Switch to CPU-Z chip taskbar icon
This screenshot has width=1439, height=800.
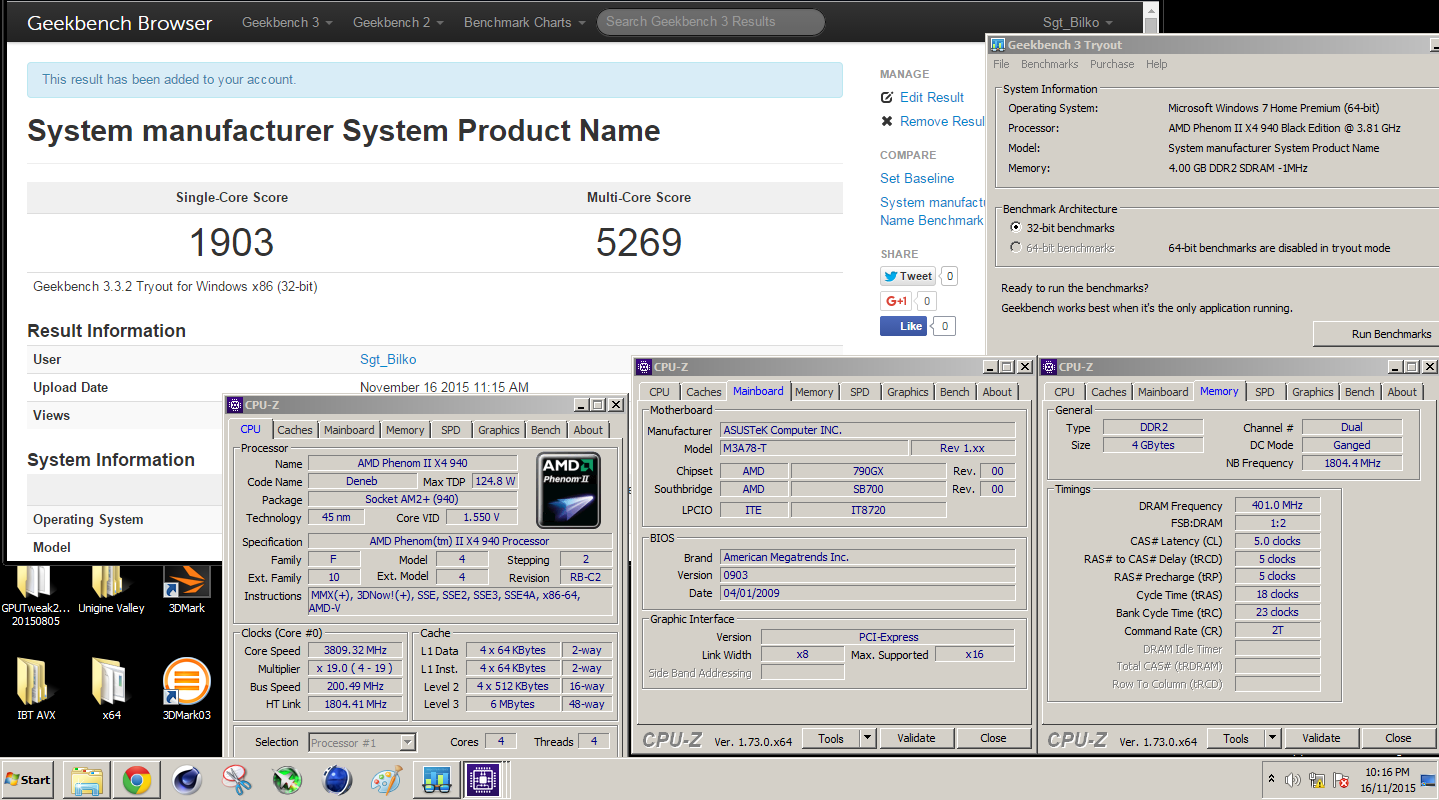pyautogui.click(x=485, y=780)
